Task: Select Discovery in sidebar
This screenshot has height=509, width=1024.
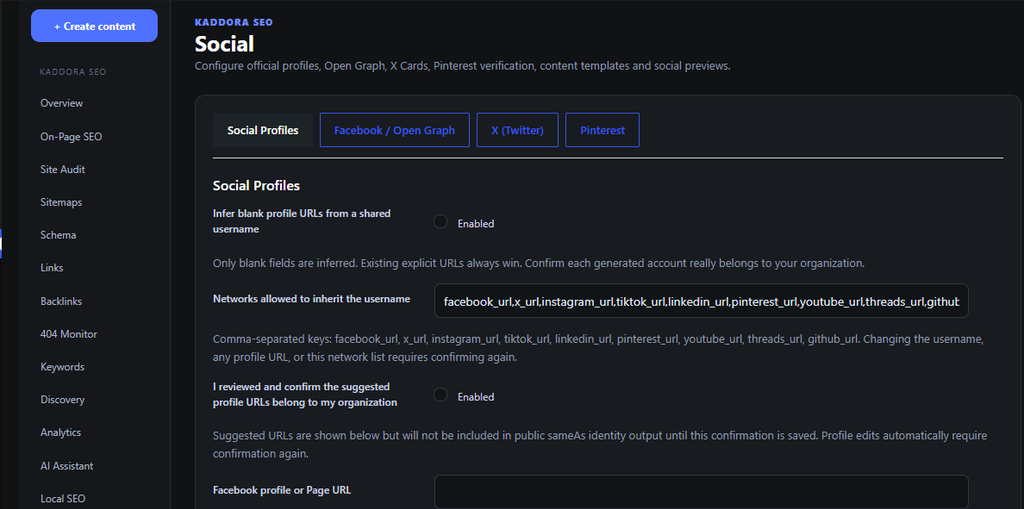Action: point(62,400)
